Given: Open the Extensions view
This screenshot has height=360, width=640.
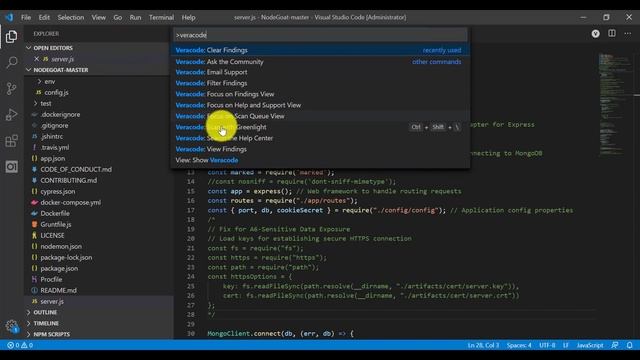Looking at the screenshot, I should pyautogui.click(x=11, y=141).
